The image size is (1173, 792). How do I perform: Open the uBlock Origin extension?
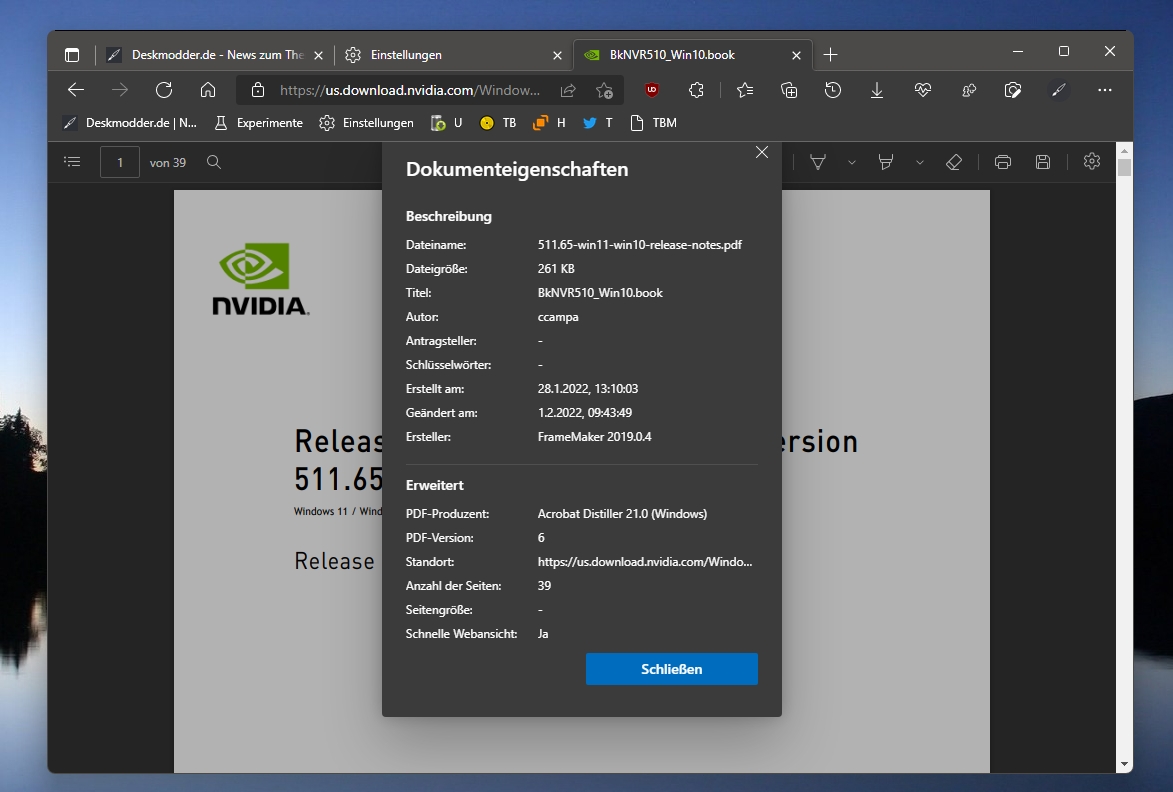(652, 90)
